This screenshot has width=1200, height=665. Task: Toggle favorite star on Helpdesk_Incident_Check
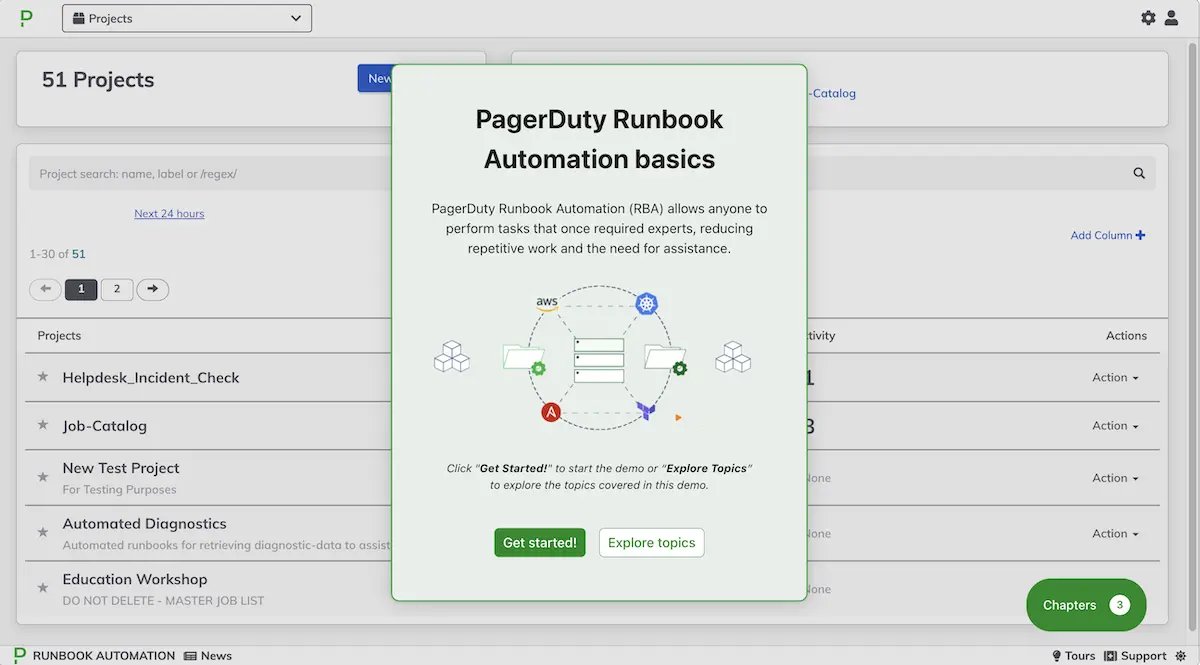pyautogui.click(x=41, y=378)
